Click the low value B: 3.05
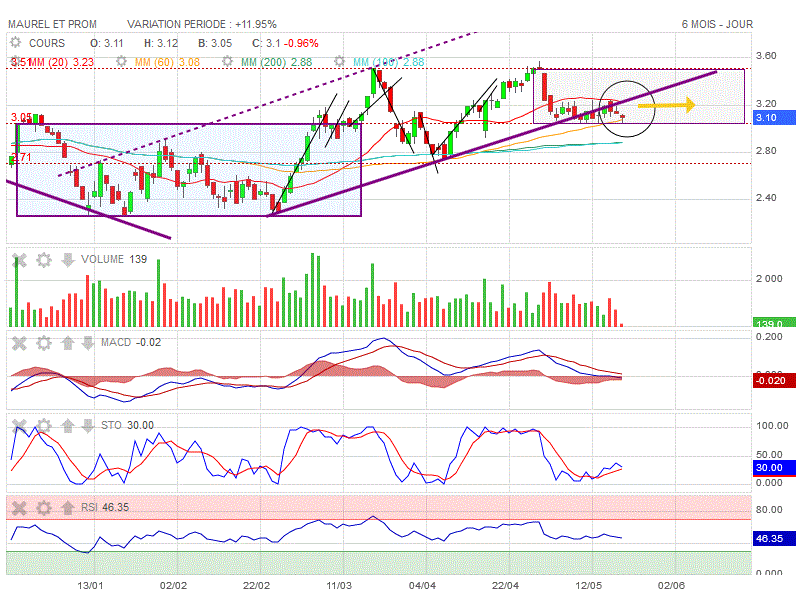This screenshot has width=806, height=597. click(215, 43)
